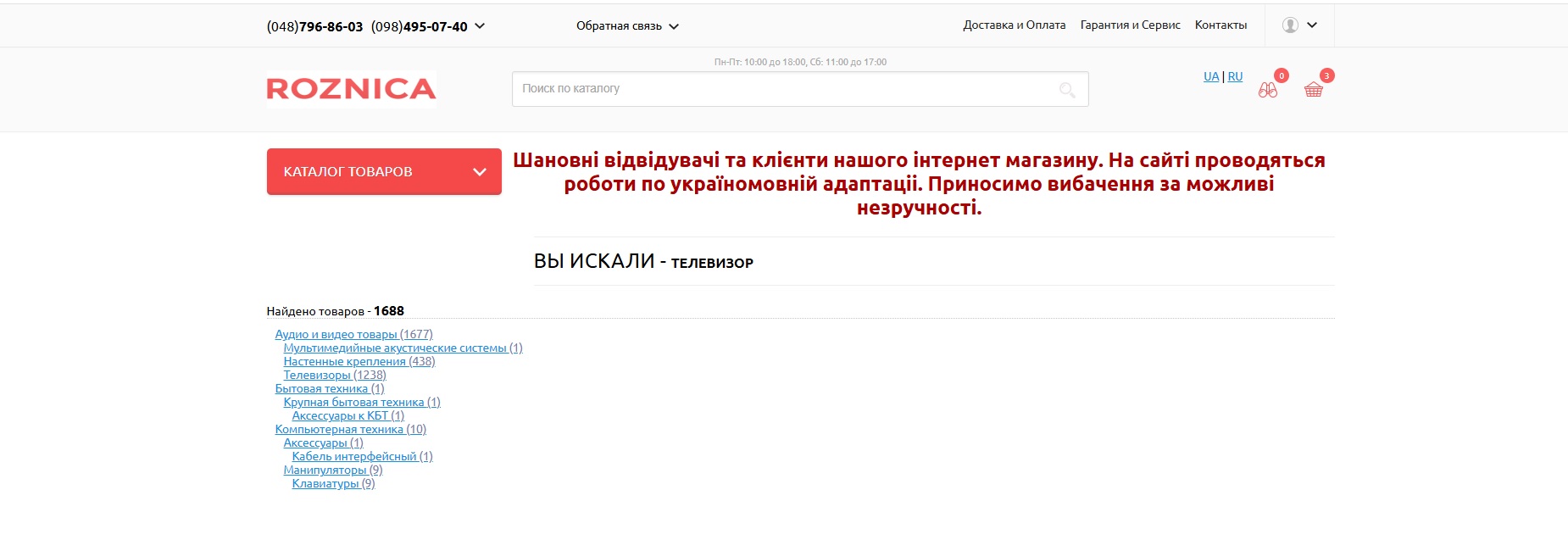Open the compare products binoculars icon
1568x540 pixels.
1267,90
